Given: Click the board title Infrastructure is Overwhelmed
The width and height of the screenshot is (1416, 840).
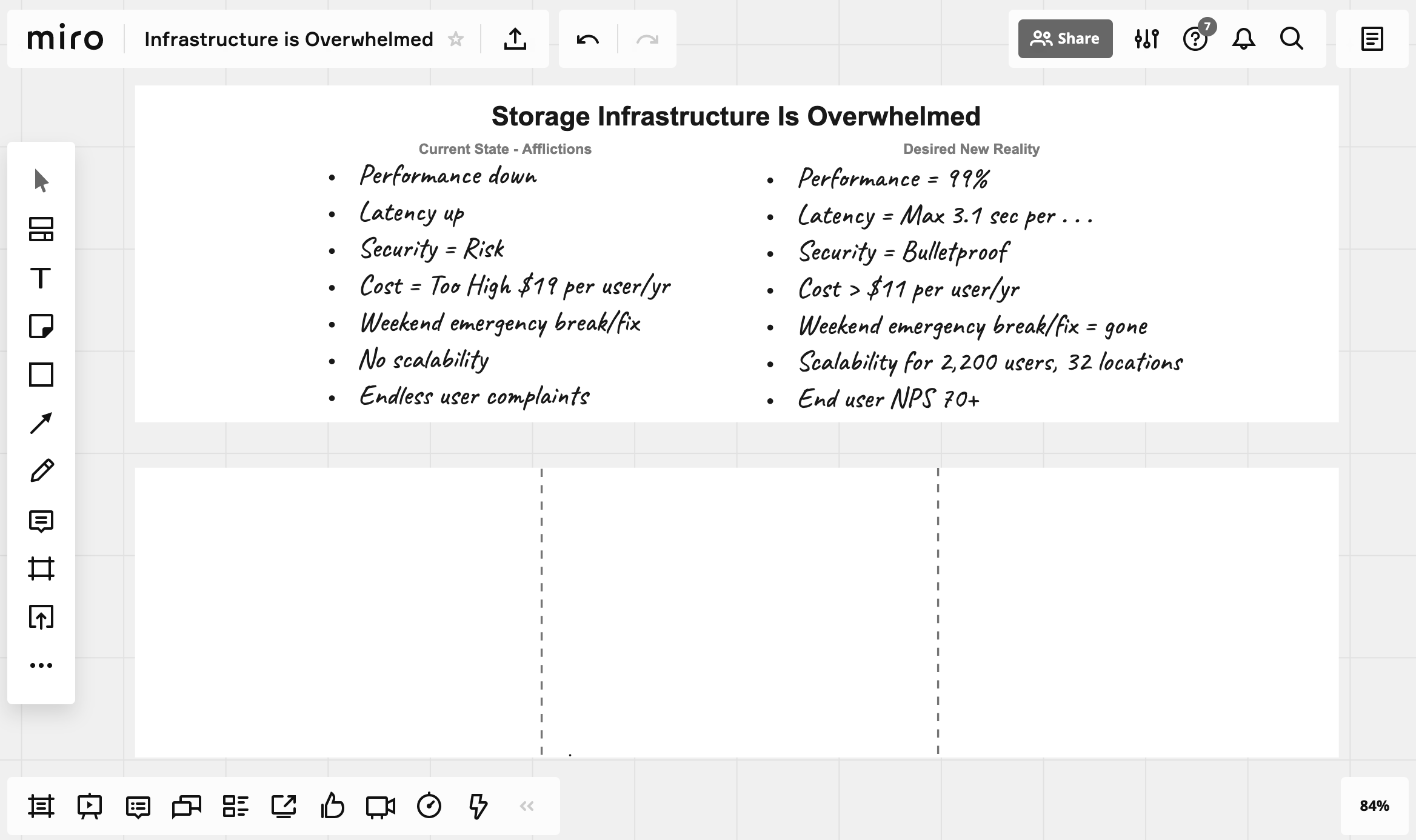Looking at the screenshot, I should click(x=289, y=39).
